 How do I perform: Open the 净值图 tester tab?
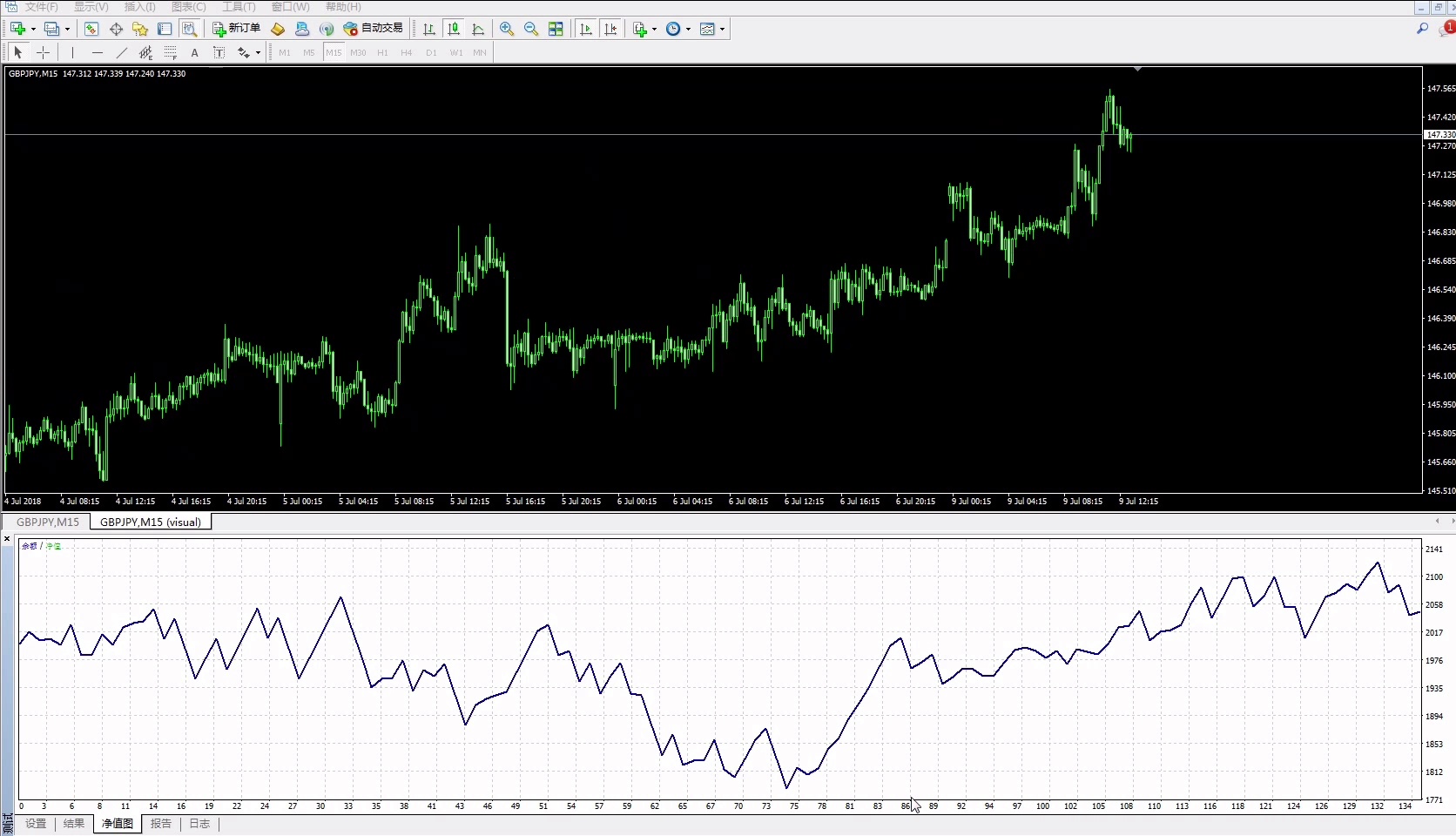118,824
